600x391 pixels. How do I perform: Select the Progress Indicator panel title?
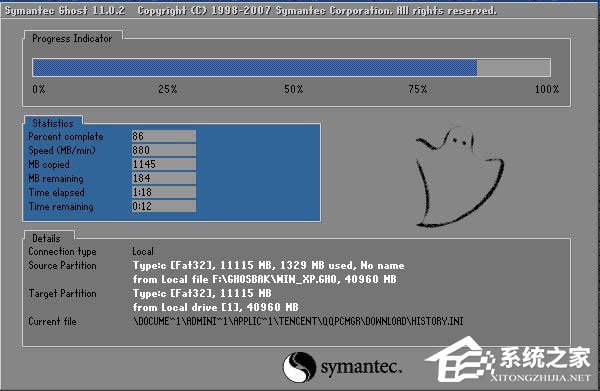(72, 39)
